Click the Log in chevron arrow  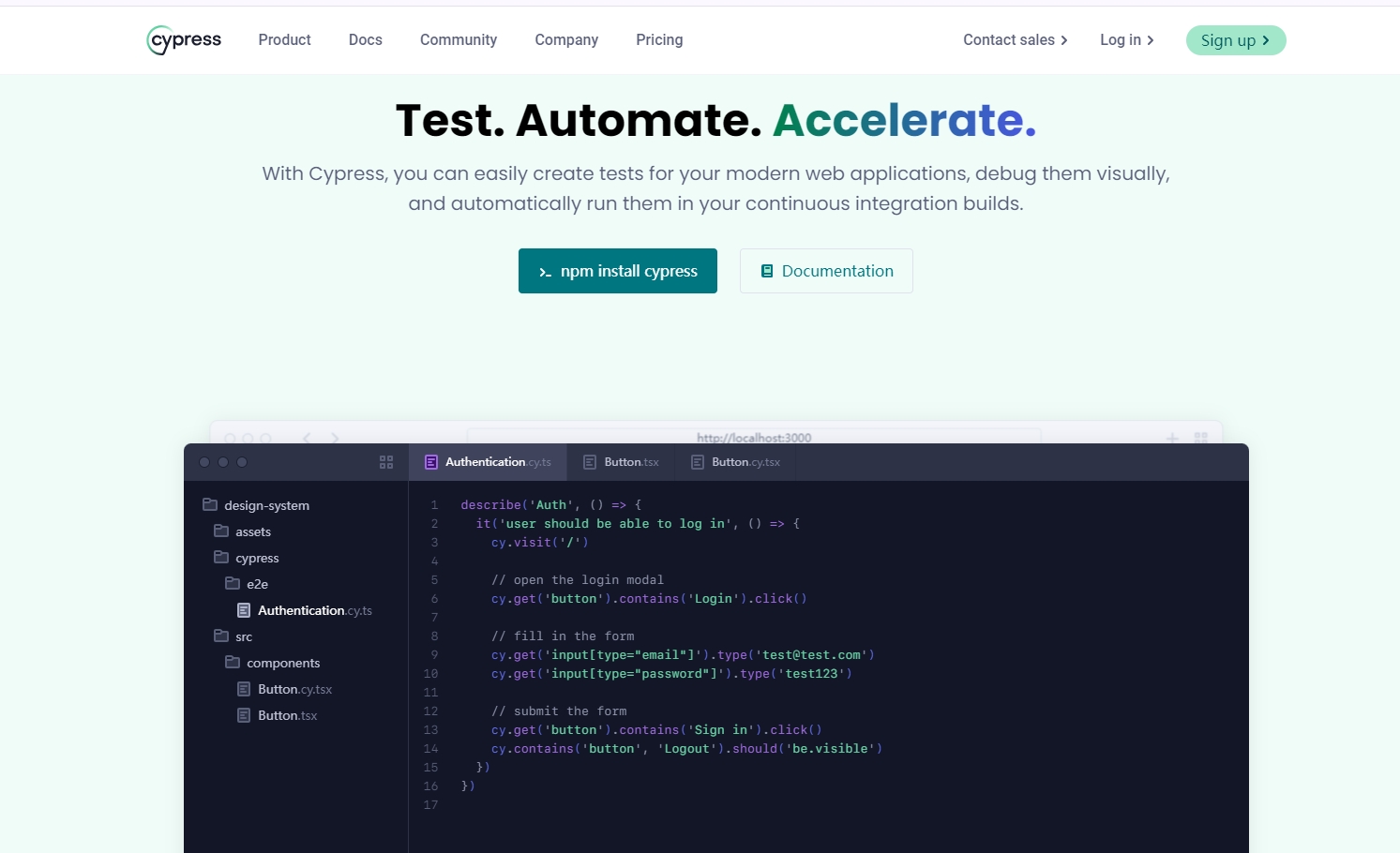(1151, 40)
